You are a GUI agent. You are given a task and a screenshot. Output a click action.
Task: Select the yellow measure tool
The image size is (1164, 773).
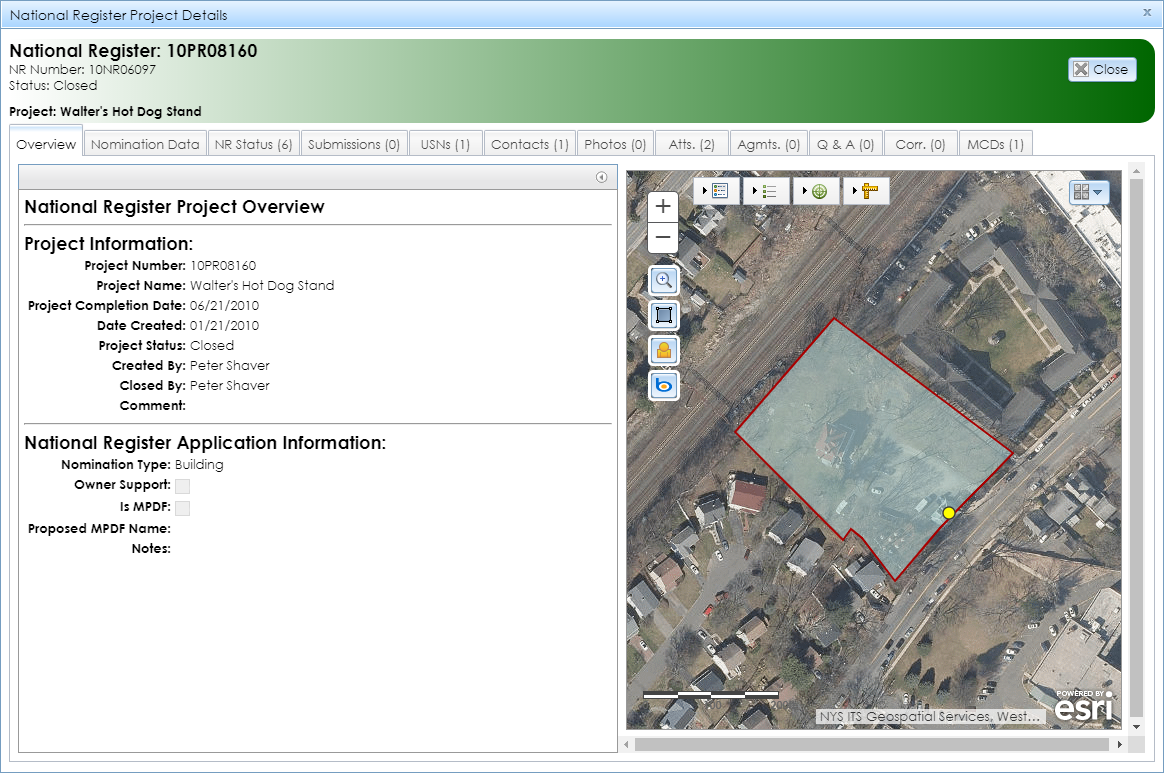[x=872, y=191]
